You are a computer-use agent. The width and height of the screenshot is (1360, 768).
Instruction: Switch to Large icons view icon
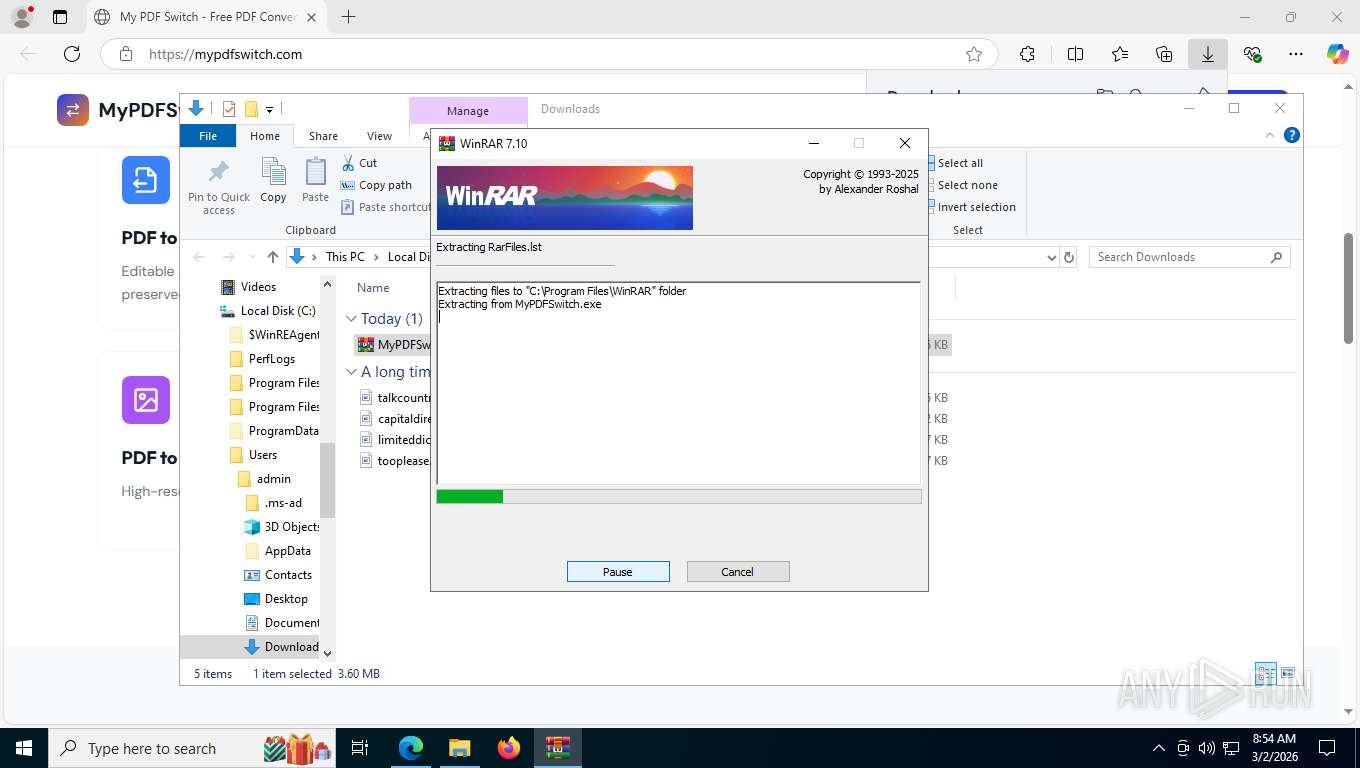(x=1287, y=673)
